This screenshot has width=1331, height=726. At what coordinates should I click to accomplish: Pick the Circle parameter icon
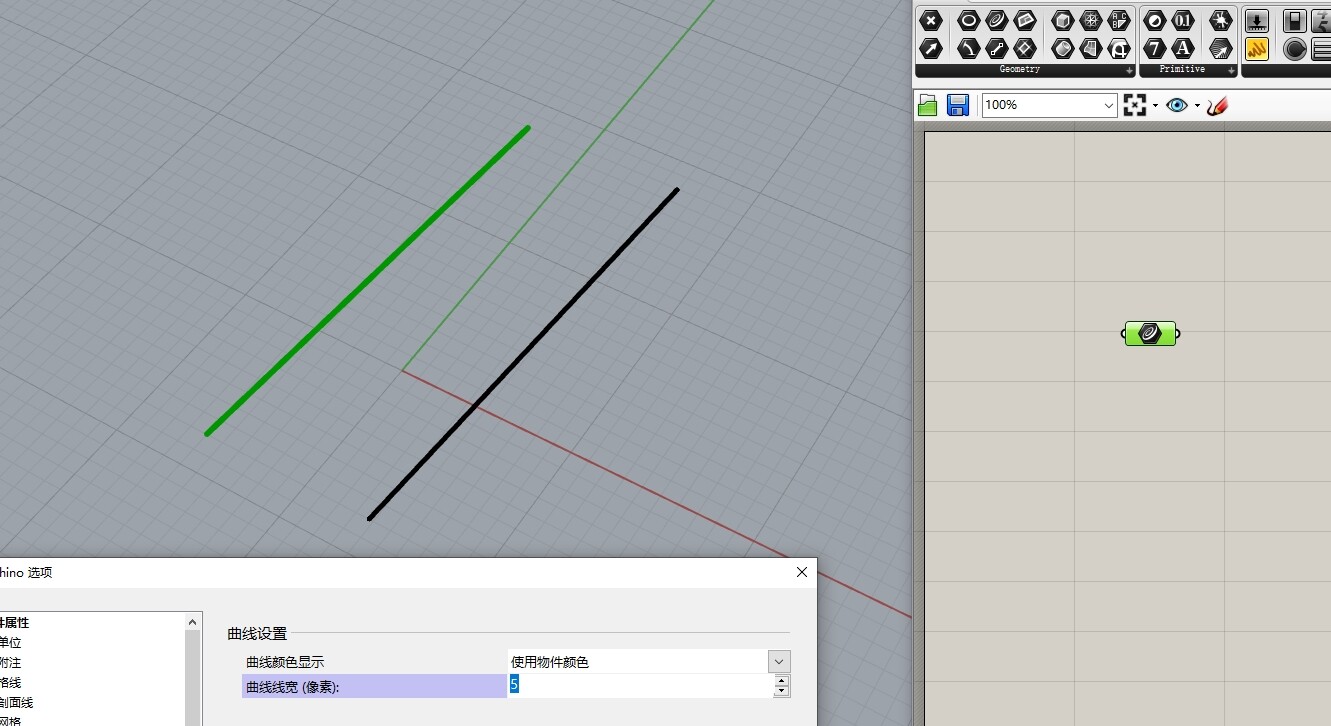point(968,21)
